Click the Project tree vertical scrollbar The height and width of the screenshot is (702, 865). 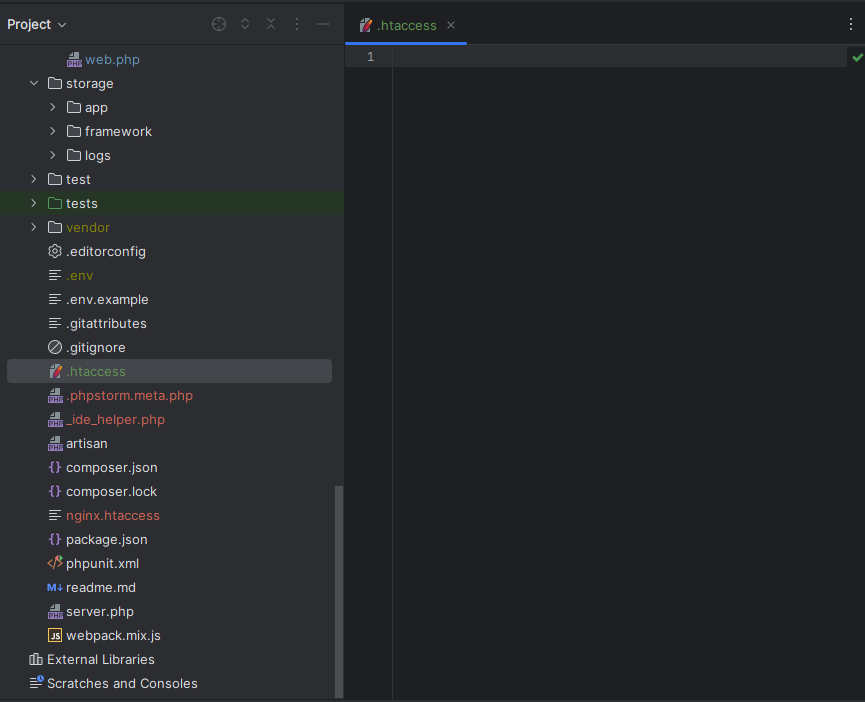click(x=339, y=592)
